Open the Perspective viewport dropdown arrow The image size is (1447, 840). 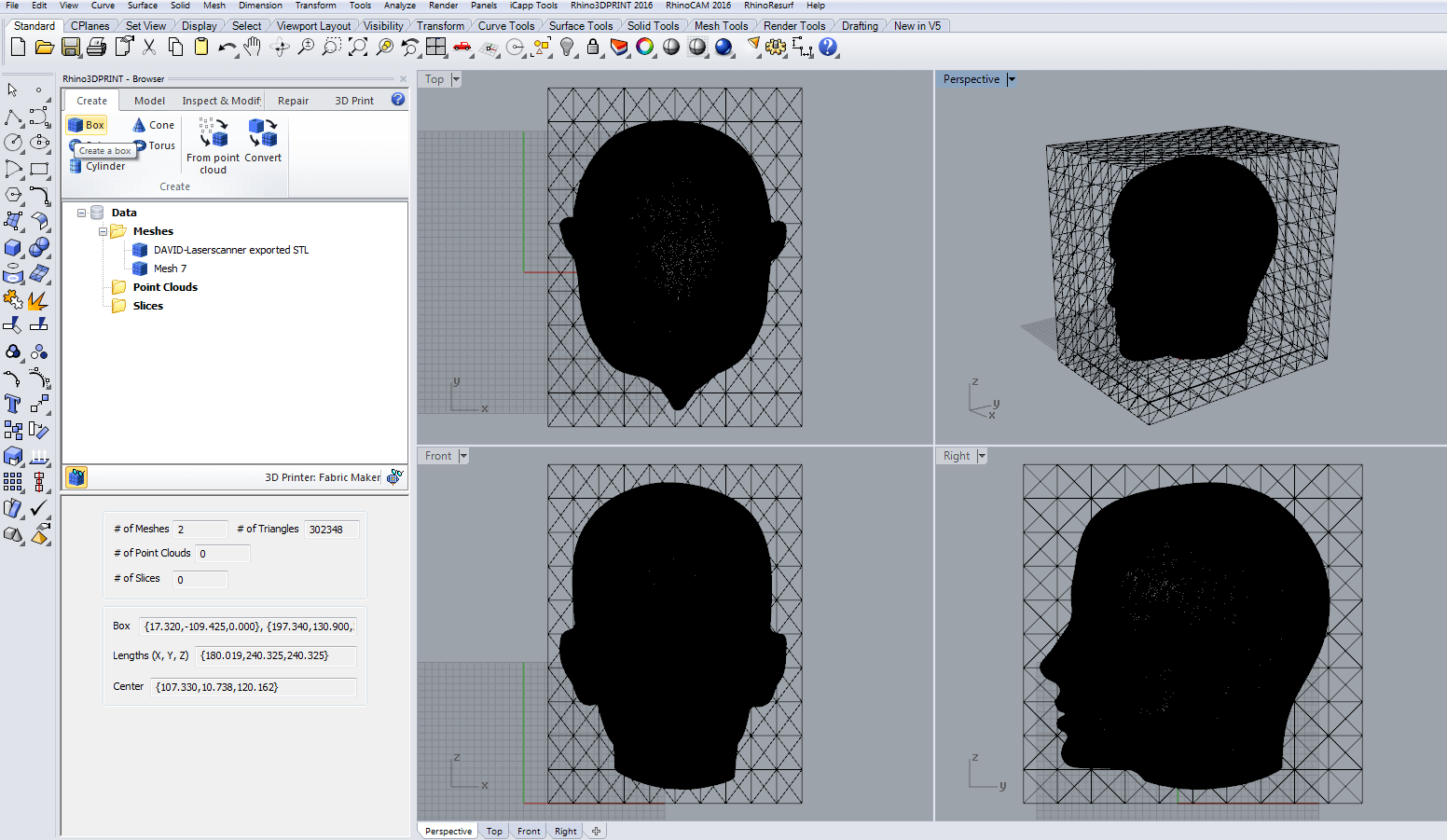1012,79
